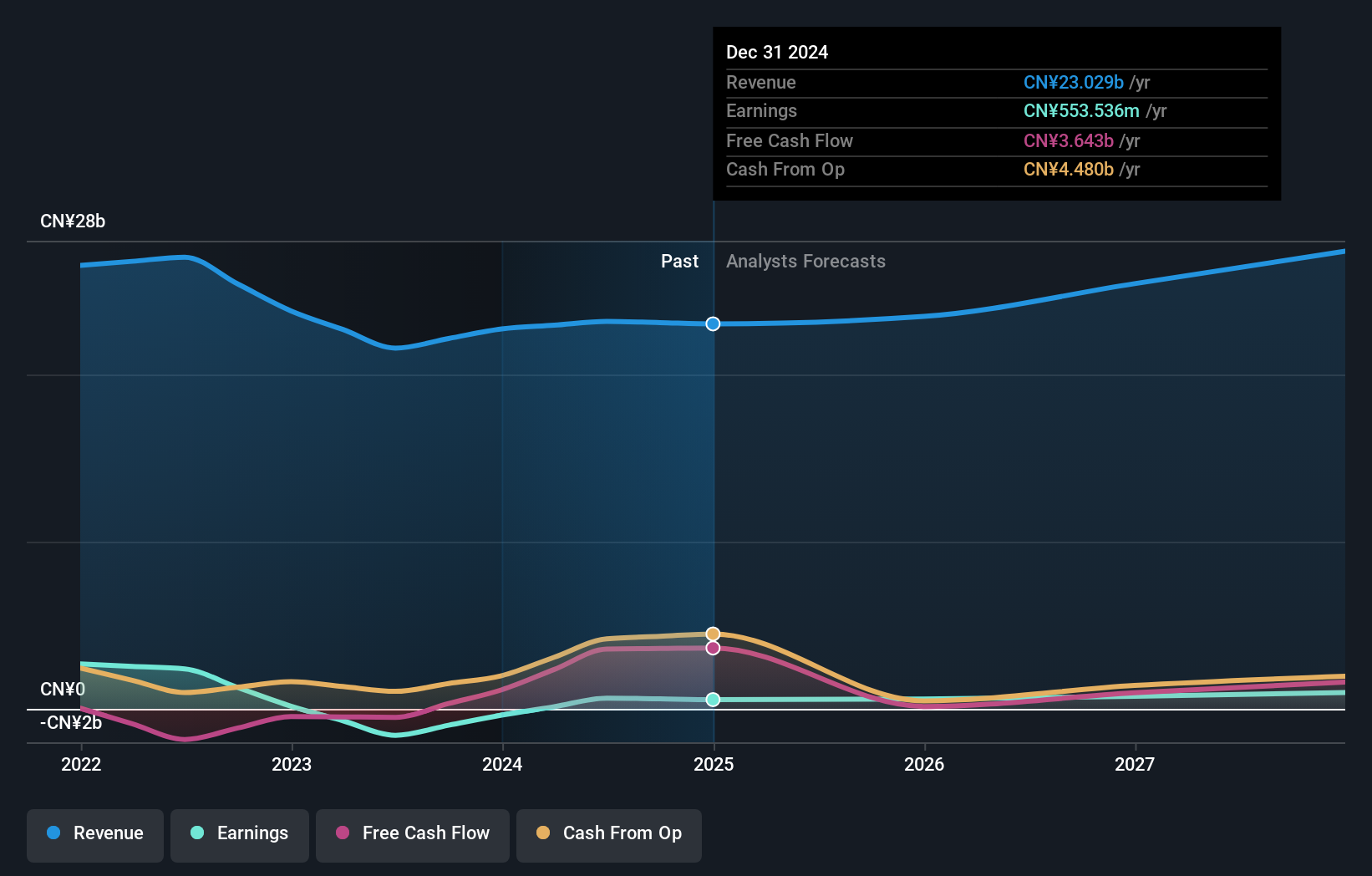Viewport: 1372px width, 876px height.
Task: Toggle the Earnings legend button
Action: (240, 835)
